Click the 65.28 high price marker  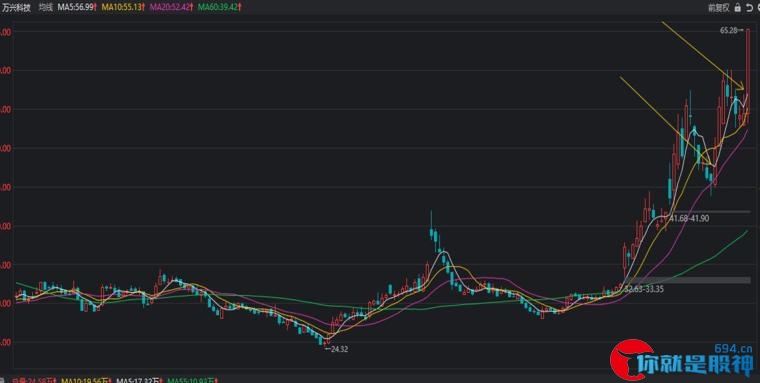click(731, 30)
